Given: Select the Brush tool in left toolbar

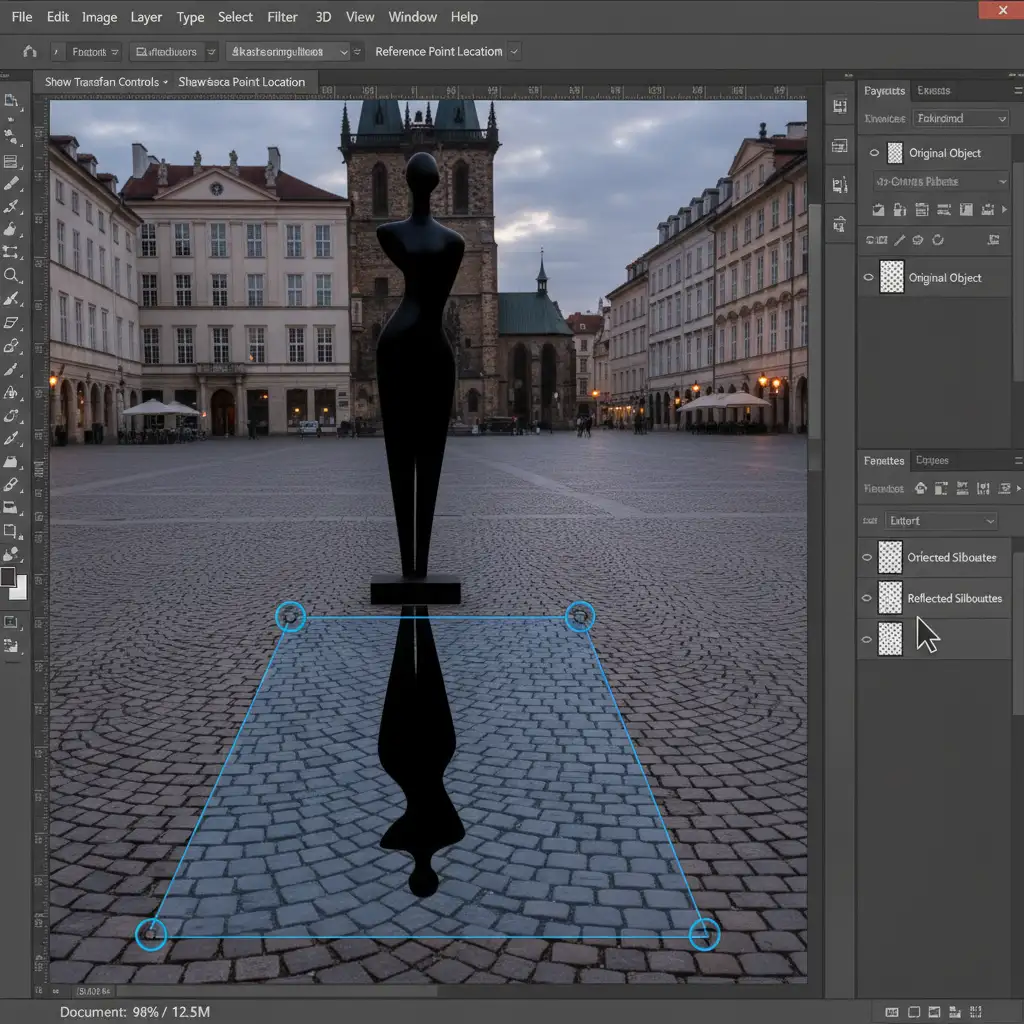Looking at the screenshot, I should (11, 184).
